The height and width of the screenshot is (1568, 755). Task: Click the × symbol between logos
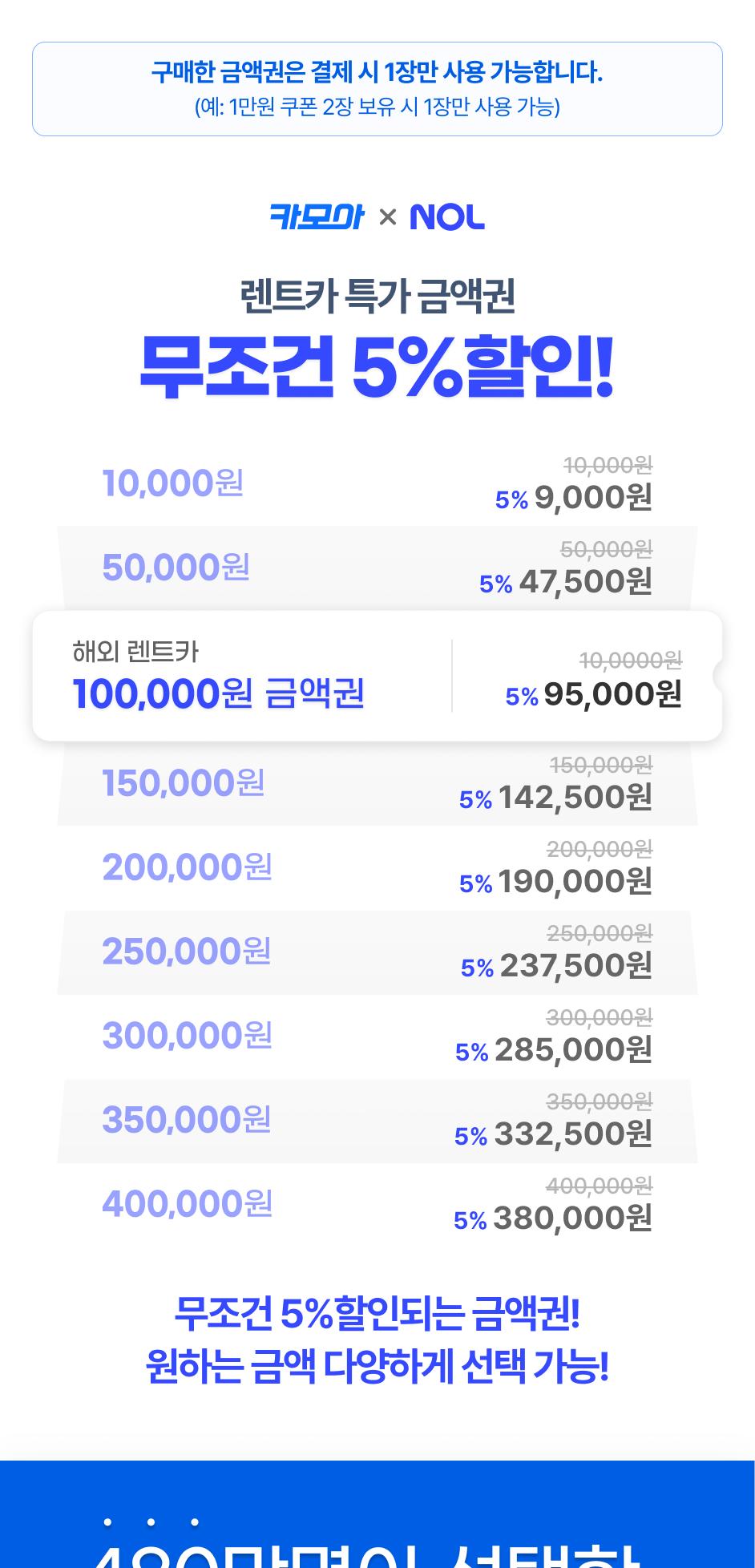click(388, 217)
